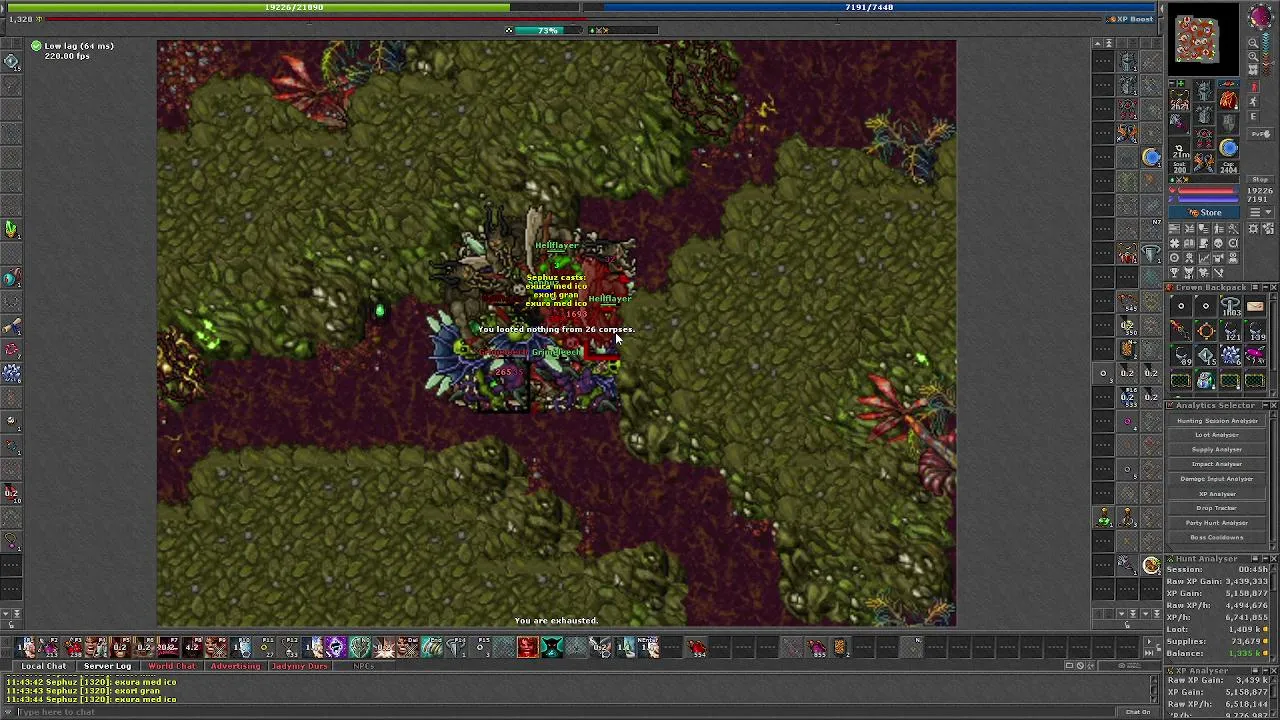1280x720 pixels.
Task: Select the shield equipment slot
Action: point(1228,124)
